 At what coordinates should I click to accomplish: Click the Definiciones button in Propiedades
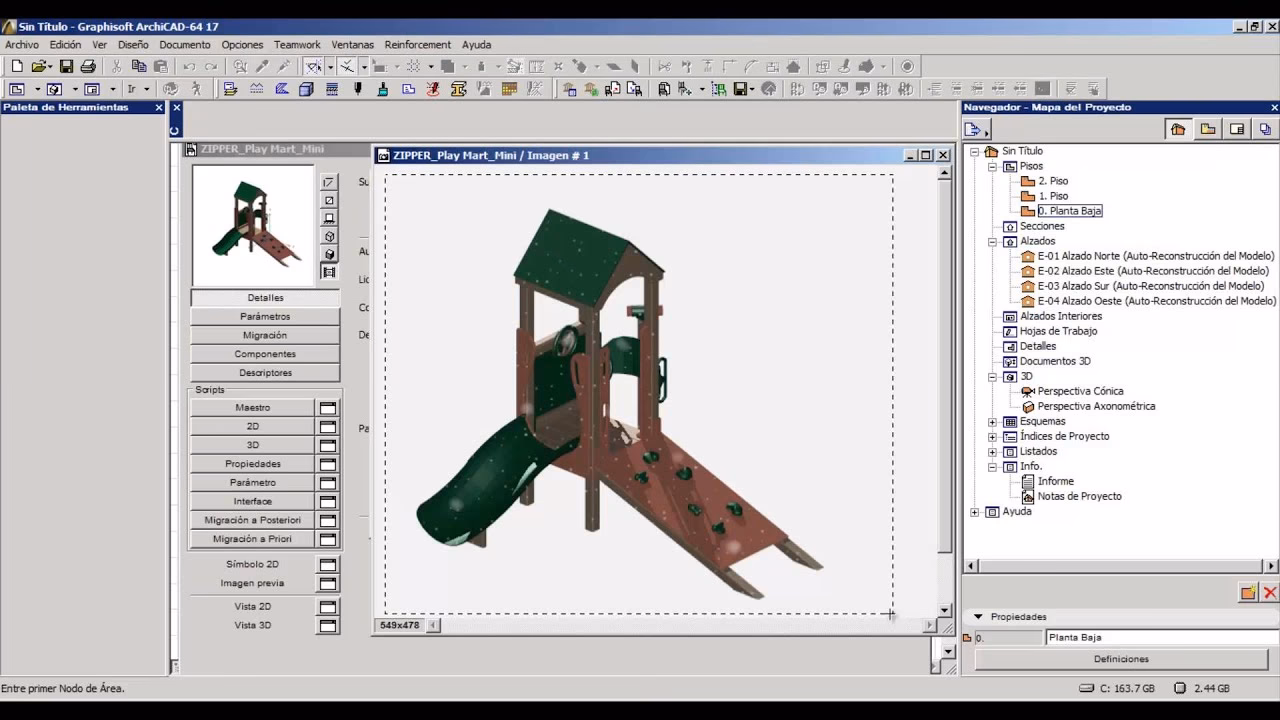(x=1121, y=659)
